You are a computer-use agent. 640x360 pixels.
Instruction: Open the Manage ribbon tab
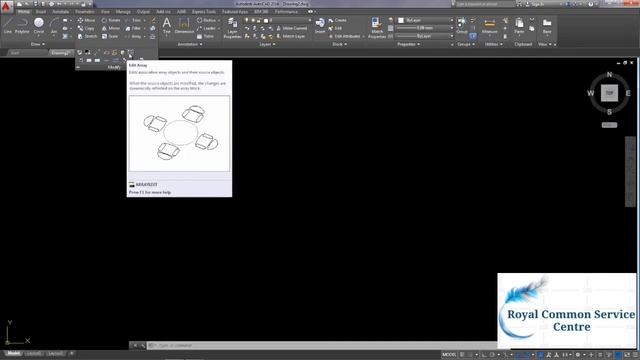point(123,12)
